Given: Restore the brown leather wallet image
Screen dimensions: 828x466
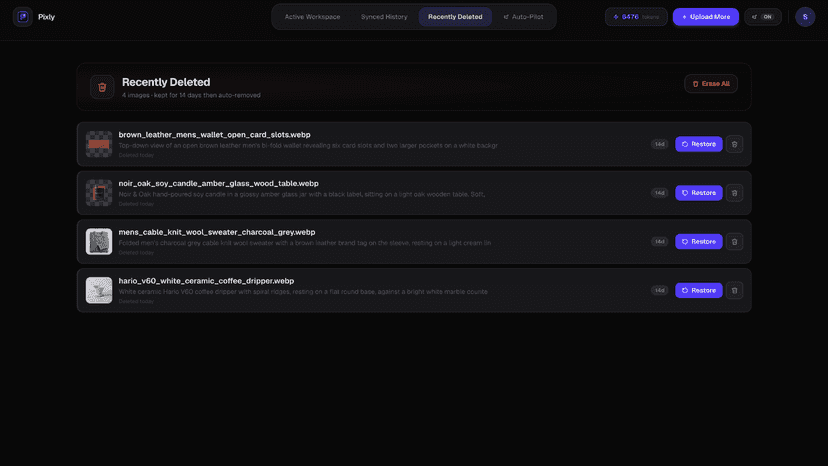Looking at the screenshot, I should pyautogui.click(x=699, y=144).
